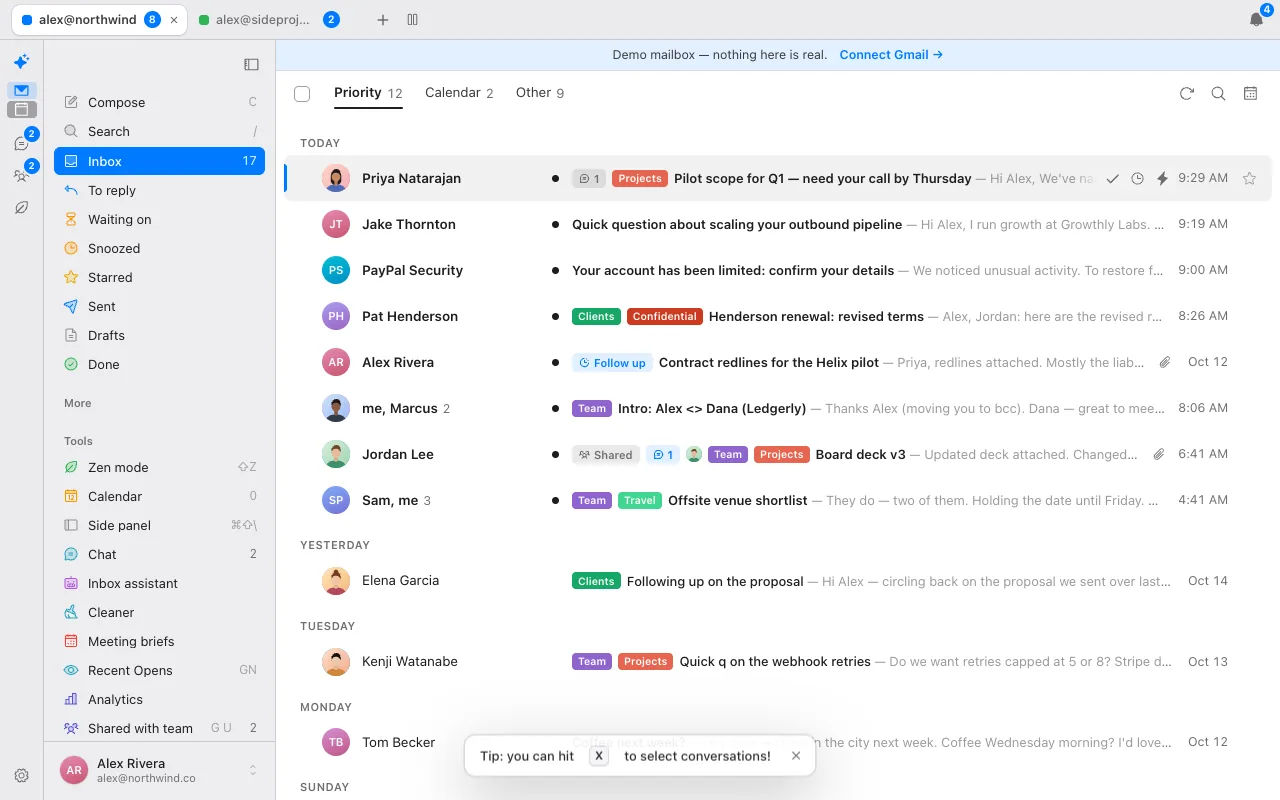Viewport: 1280px width, 800px height.
Task: Click the Compose button
Action: pyautogui.click(x=160, y=102)
